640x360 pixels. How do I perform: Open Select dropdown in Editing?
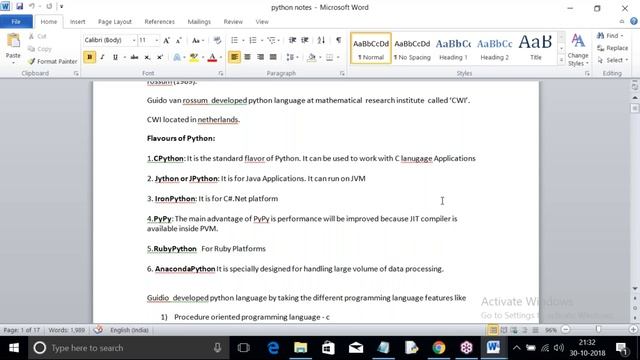pyautogui.click(x=613, y=60)
